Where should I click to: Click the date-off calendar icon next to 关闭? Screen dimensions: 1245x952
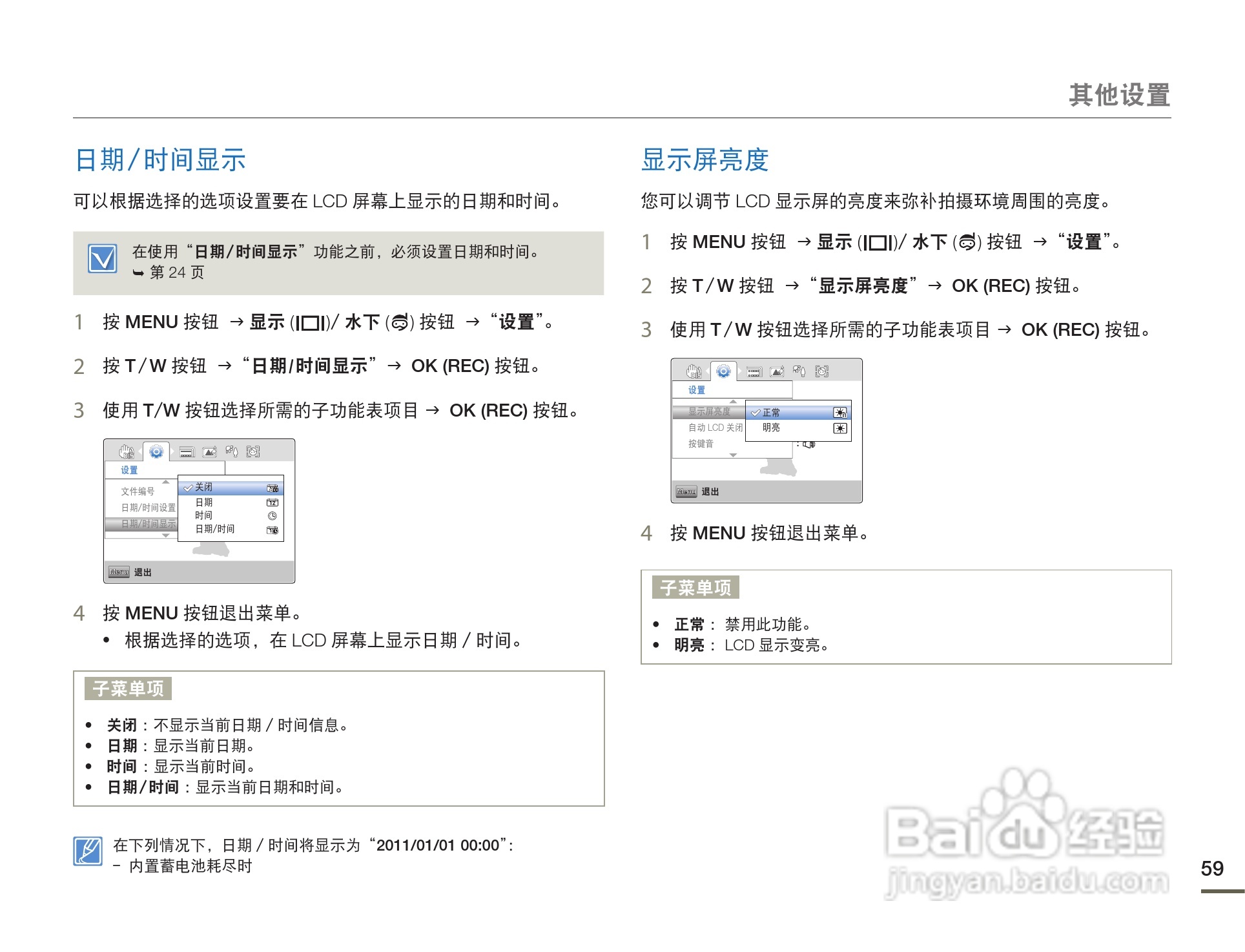[273, 488]
